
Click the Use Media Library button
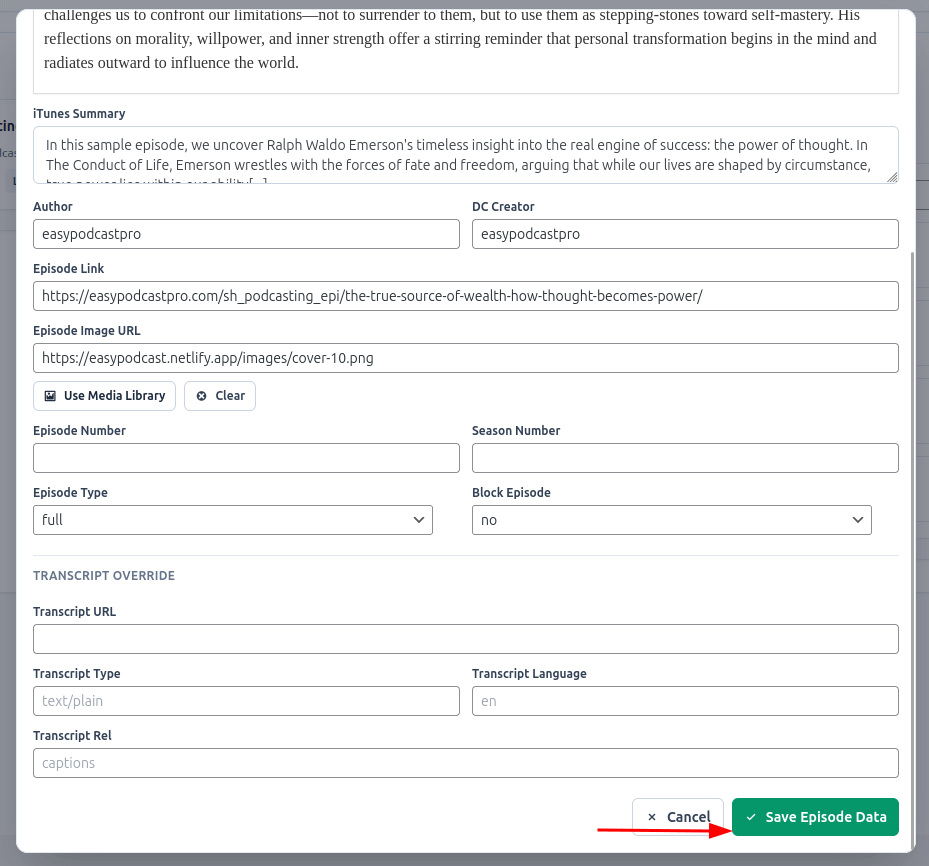click(x=104, y=396)
